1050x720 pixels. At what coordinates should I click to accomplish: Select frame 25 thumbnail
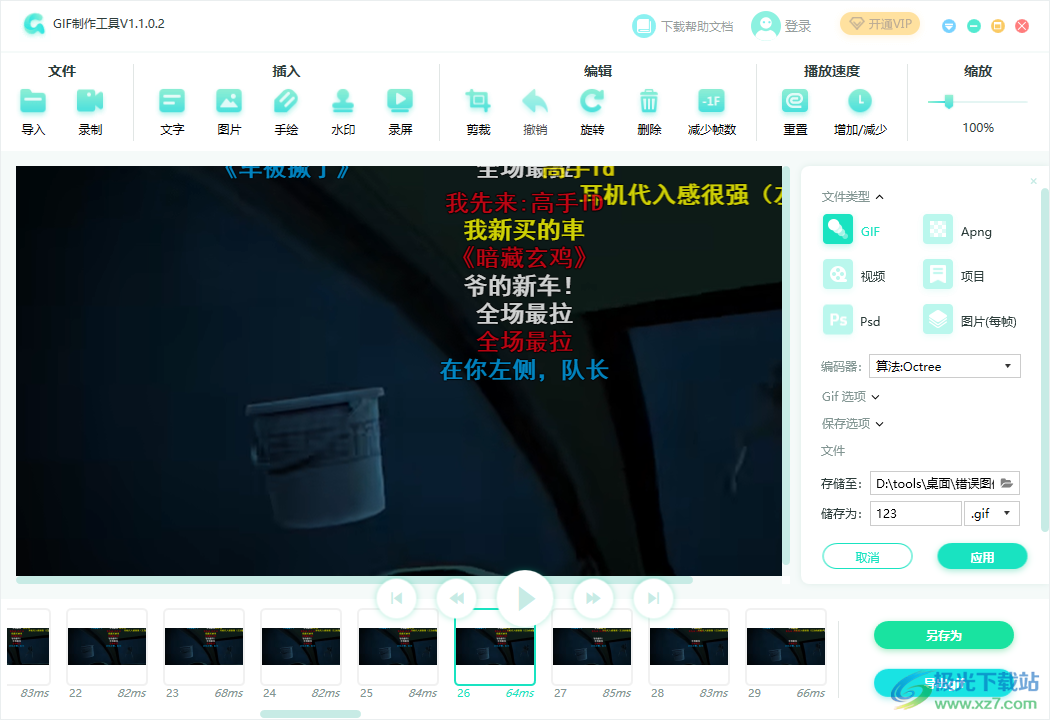tap(398, 646)
